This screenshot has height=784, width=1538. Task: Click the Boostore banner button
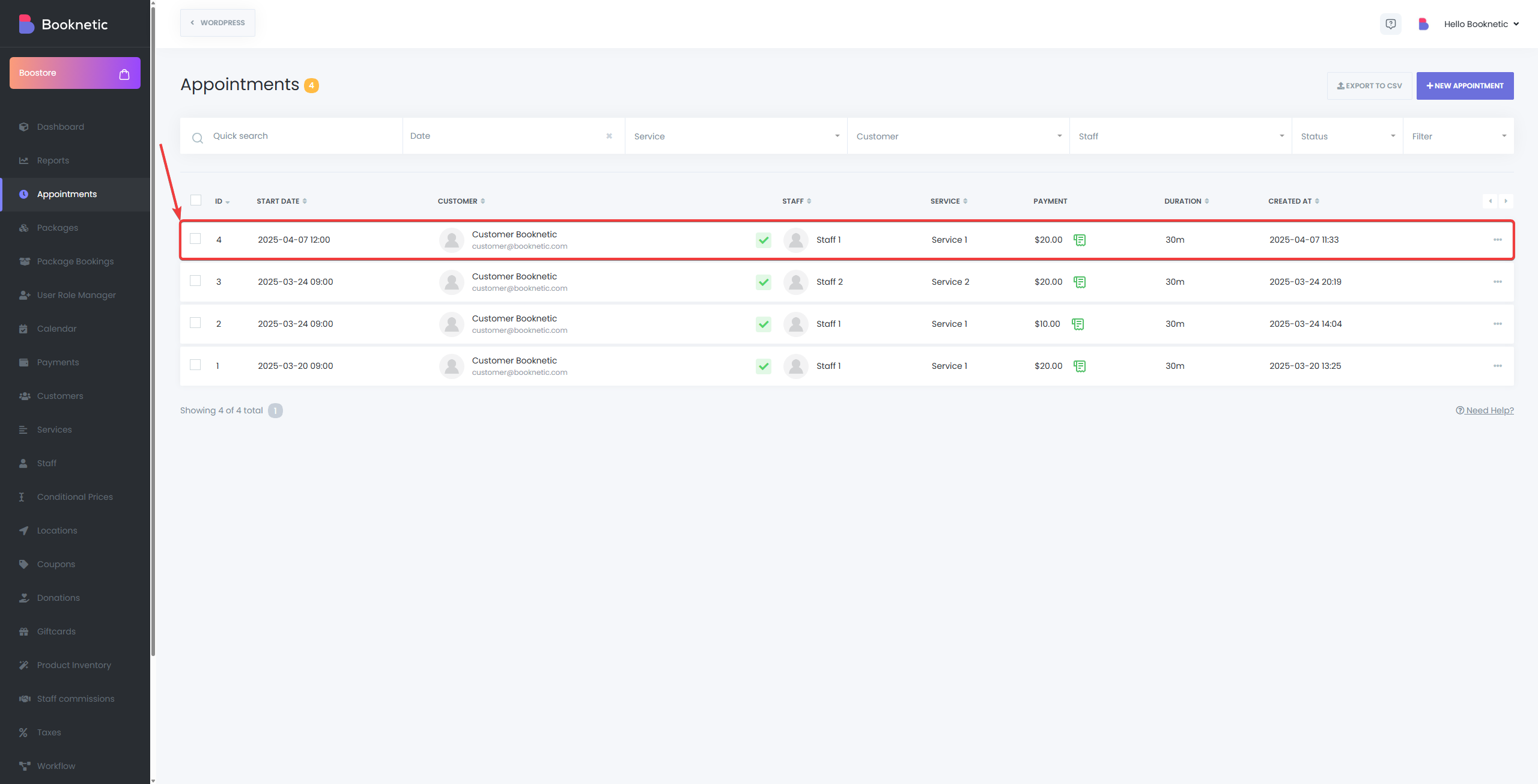[x=75, y=73]
